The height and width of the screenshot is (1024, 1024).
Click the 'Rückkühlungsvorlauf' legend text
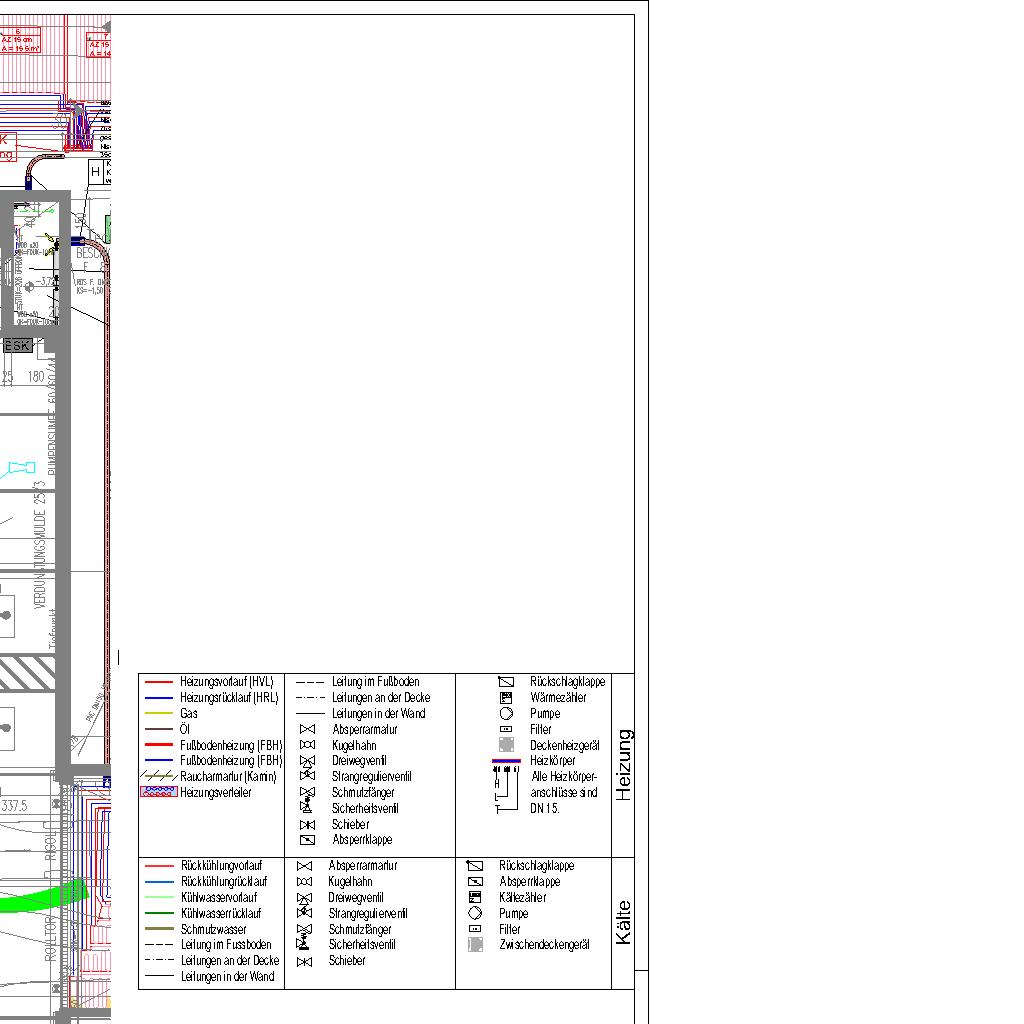pos(221,866)
